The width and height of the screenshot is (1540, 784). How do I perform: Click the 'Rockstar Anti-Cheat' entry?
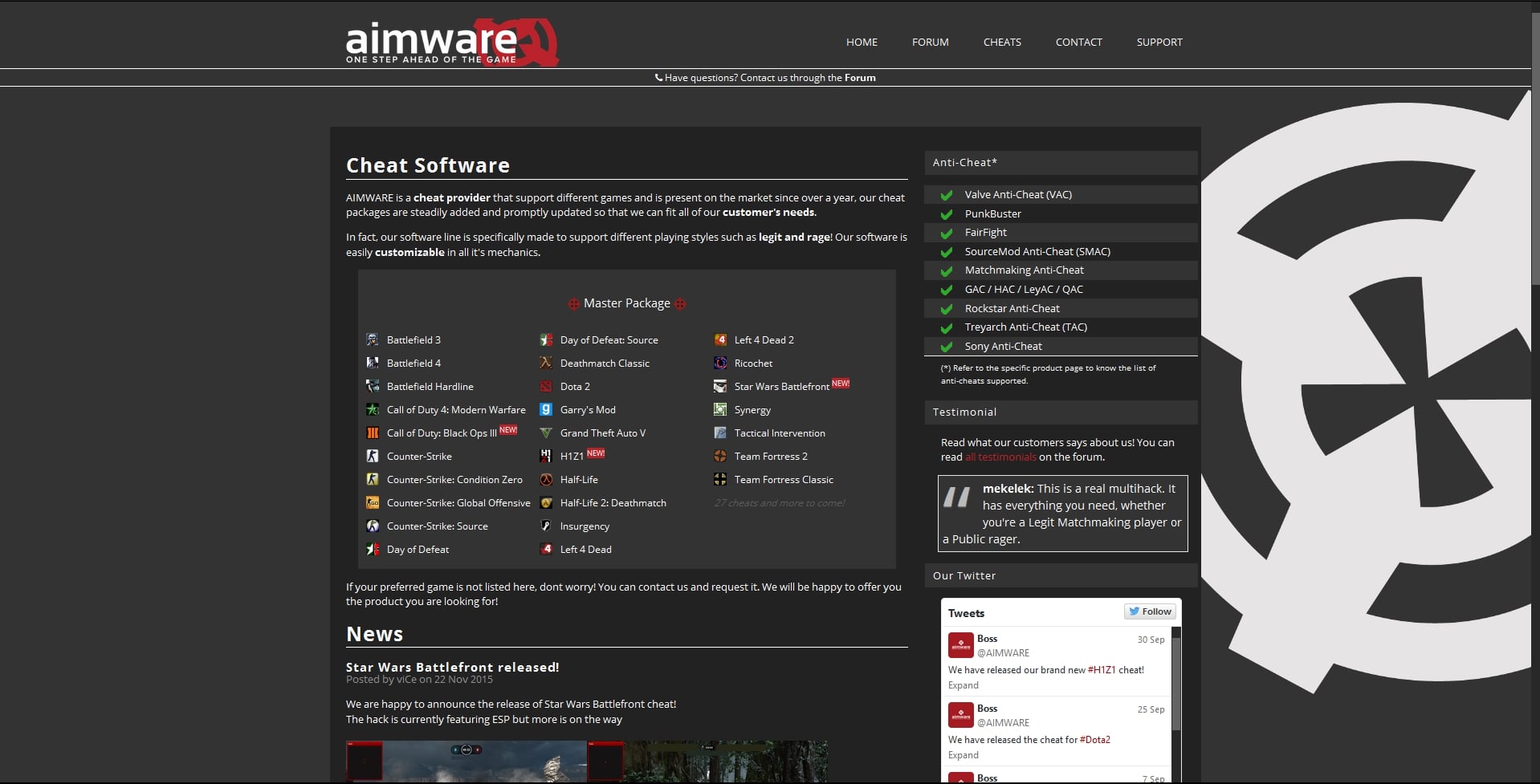pyautogui.click(x=1061, y=309)
